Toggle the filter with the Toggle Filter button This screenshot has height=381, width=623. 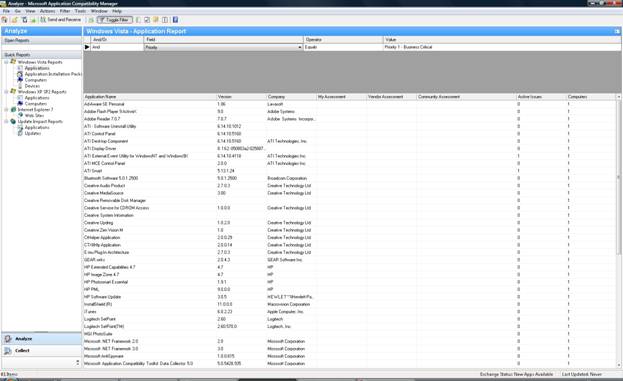click(x=115, y=19)
